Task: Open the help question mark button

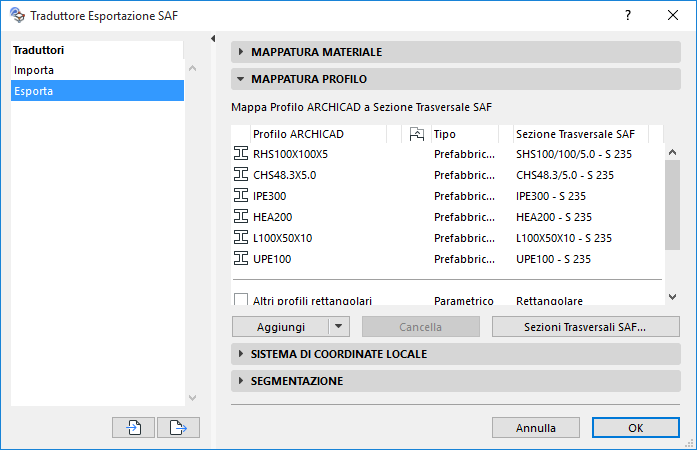Action: [x=628, y=16]
